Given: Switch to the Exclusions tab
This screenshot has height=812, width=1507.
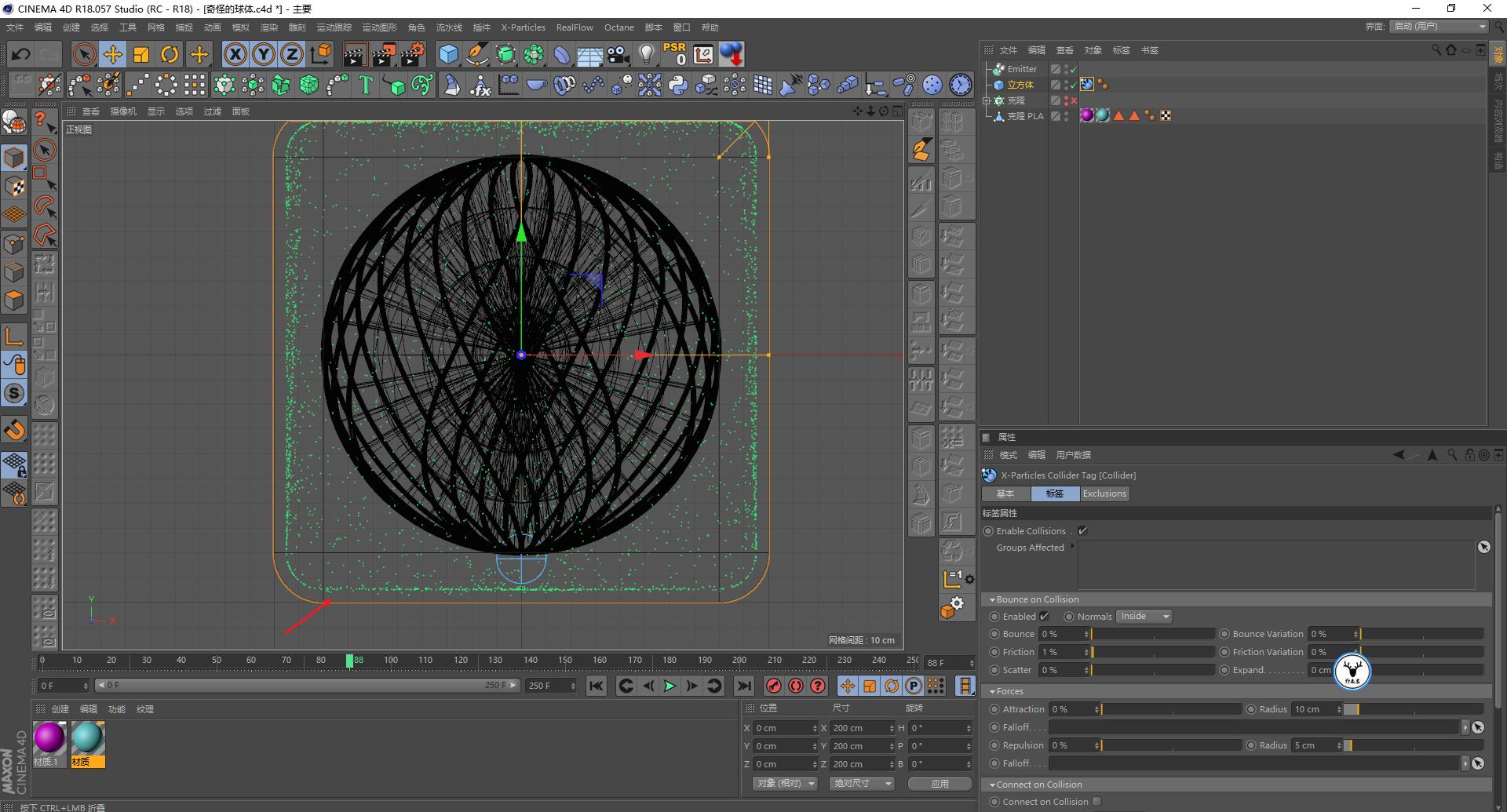Looking at the screenshot, I should 1104,493.
